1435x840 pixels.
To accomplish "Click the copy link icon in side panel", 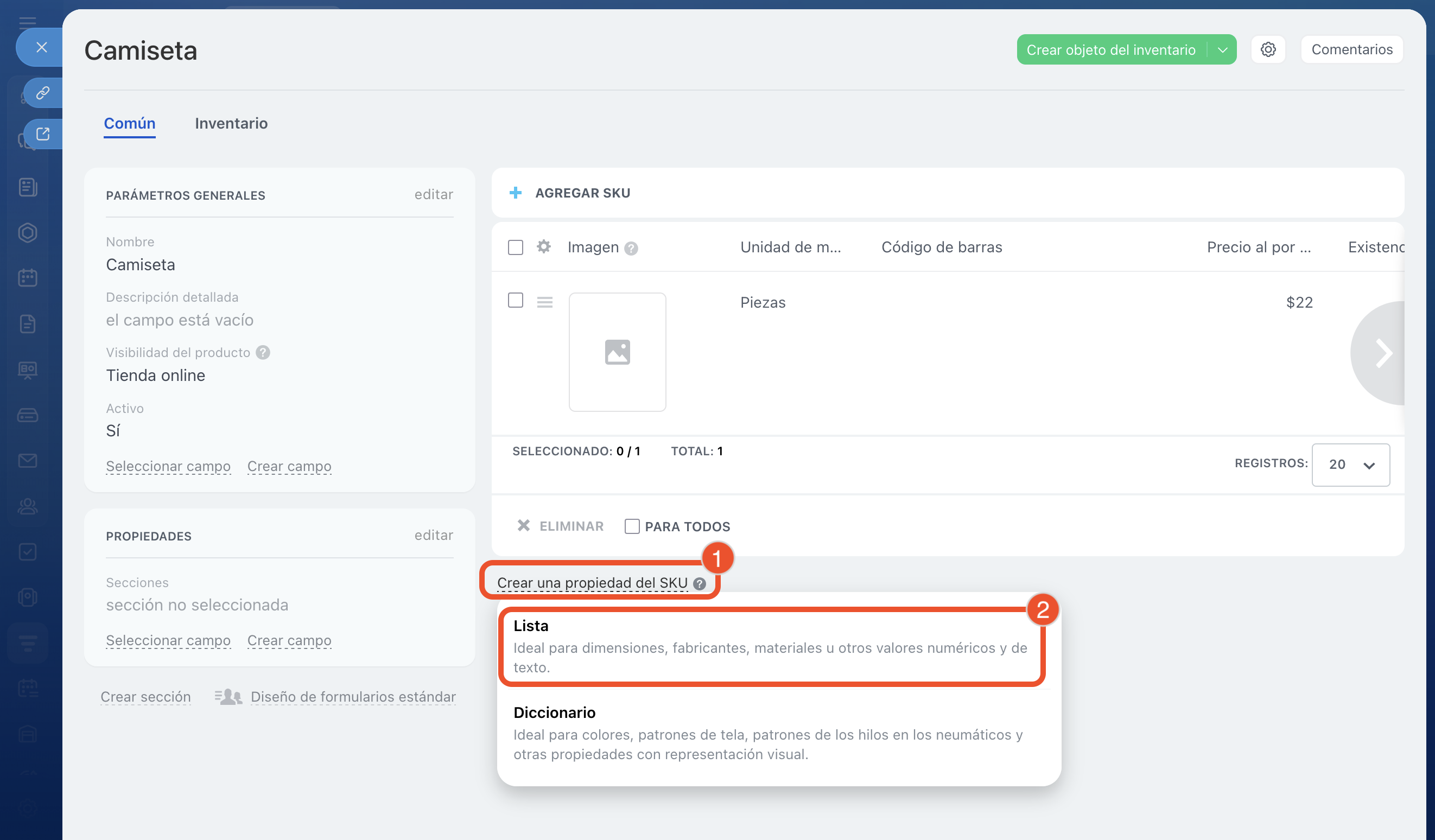I will tap(43, 93).
